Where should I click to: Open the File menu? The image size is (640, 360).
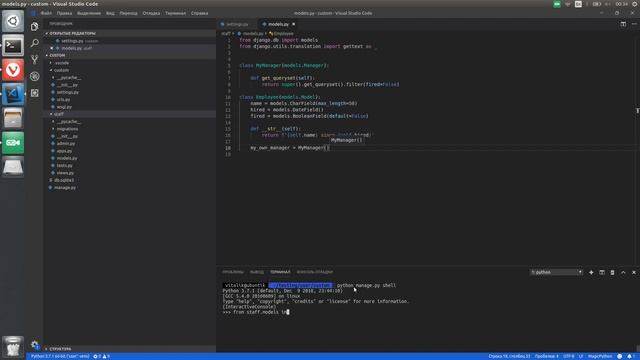(46, 13)
